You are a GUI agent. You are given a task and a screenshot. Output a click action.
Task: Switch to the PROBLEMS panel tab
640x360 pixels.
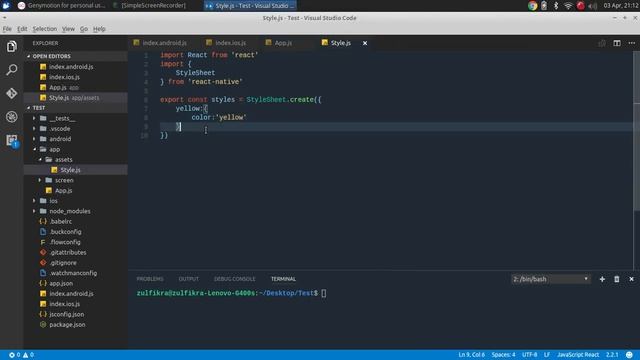point(150,279)
